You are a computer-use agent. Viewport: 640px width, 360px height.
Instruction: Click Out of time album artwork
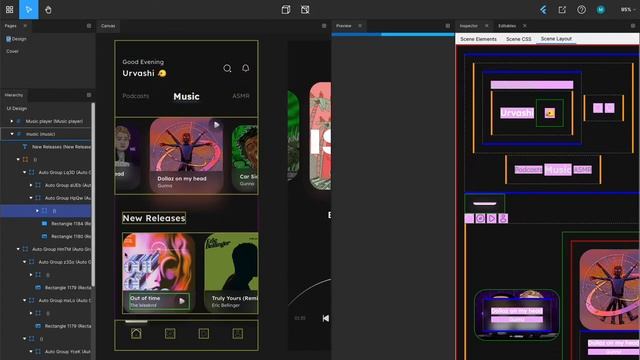point(159,262)
